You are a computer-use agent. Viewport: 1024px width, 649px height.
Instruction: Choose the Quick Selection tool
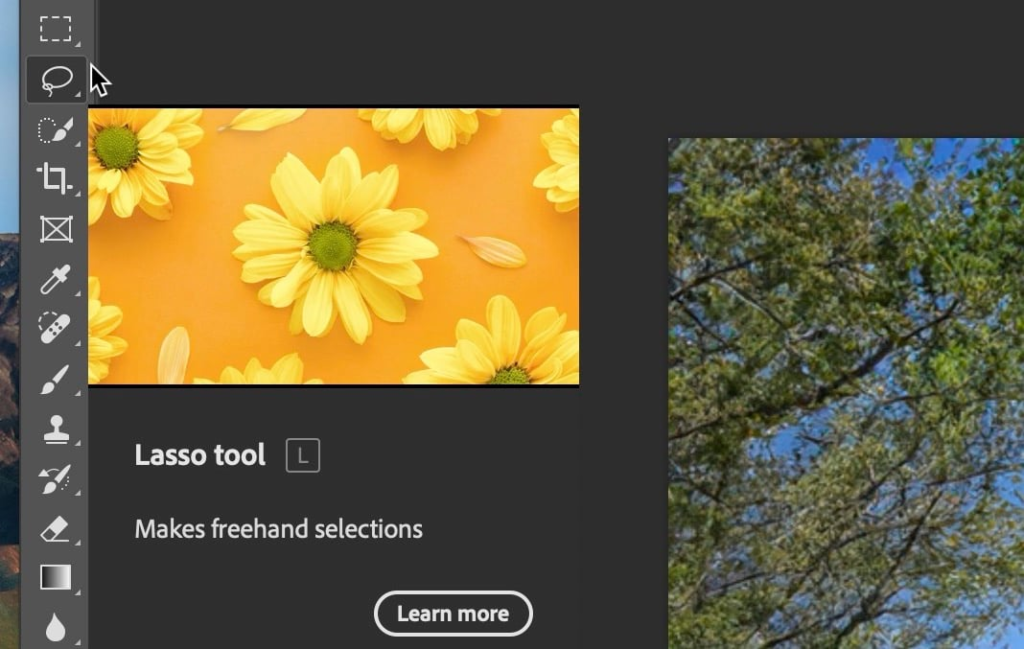(x=55, y=130)
